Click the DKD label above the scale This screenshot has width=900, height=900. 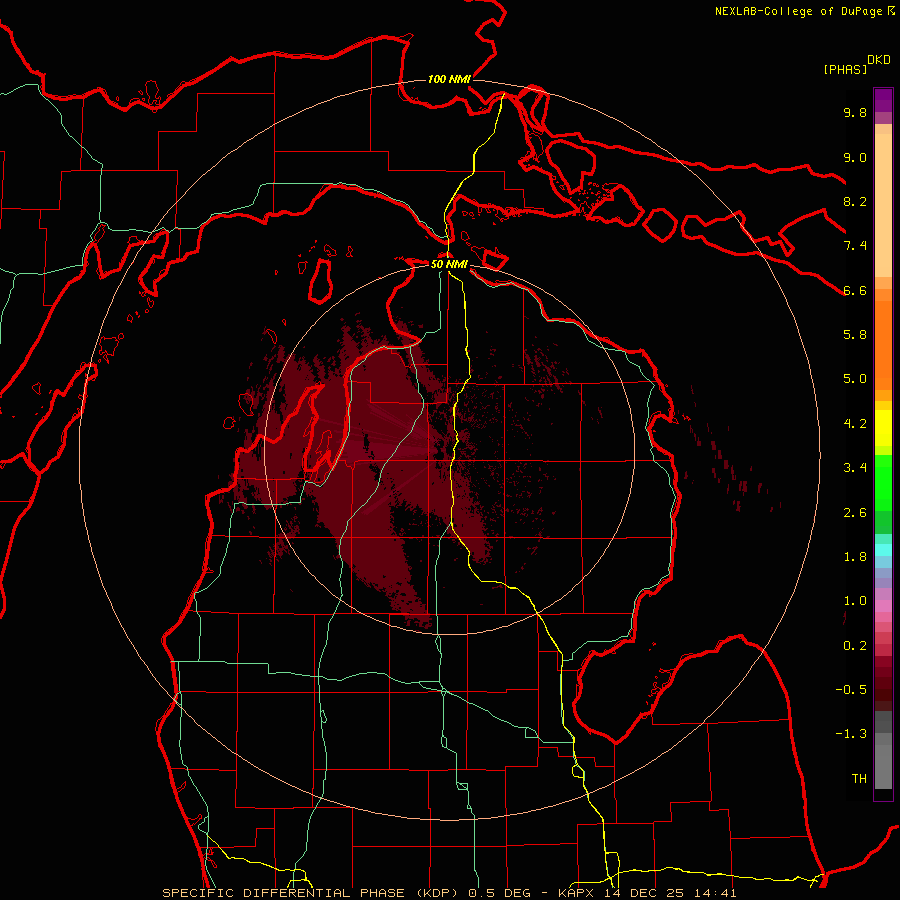point(879,59)
